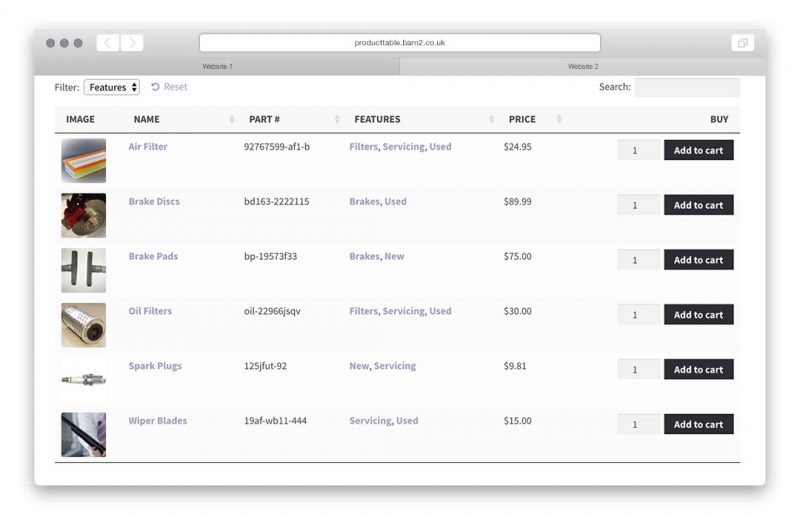Click part number 92767599-af1-b
This screenshot has height=514, width=800.
[x=277, y=147]
